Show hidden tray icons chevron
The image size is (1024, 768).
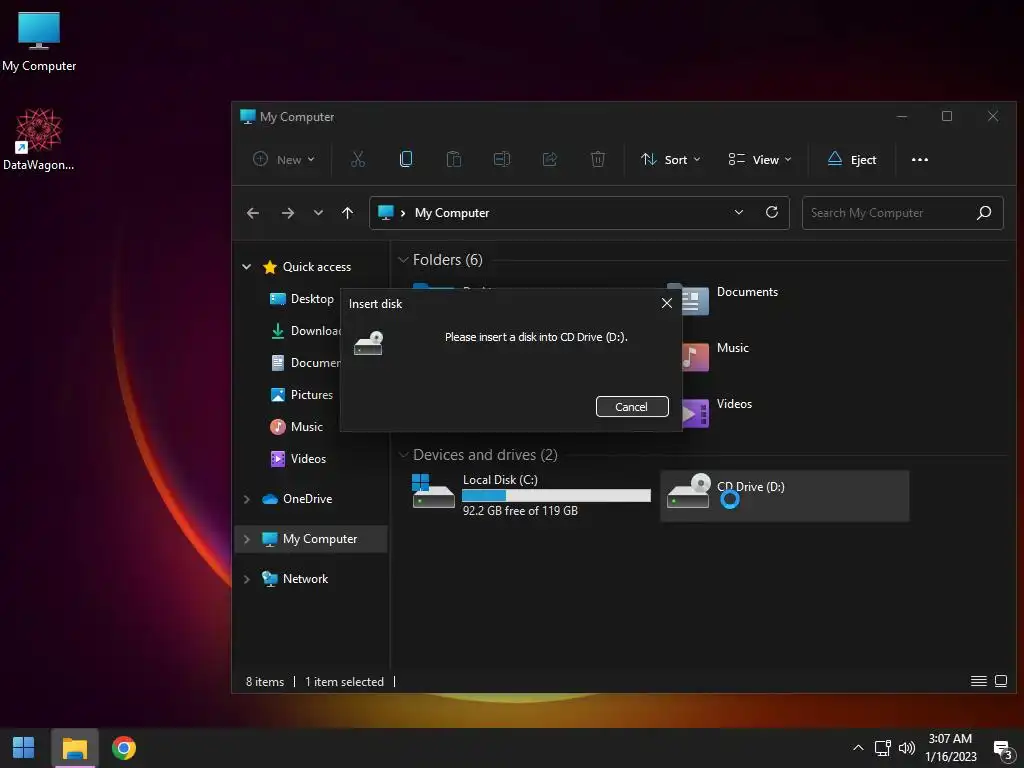tap(858, 748)
